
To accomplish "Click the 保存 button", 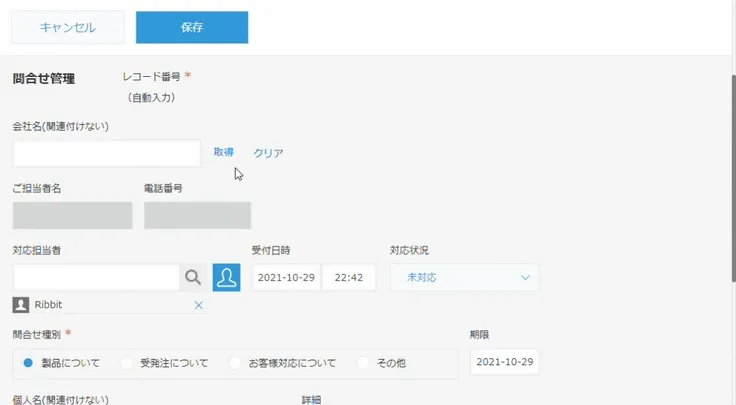I will (192, 27).
